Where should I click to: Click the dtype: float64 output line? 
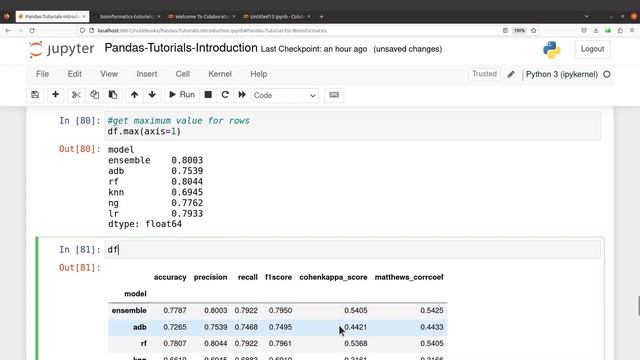pos(145,224)
